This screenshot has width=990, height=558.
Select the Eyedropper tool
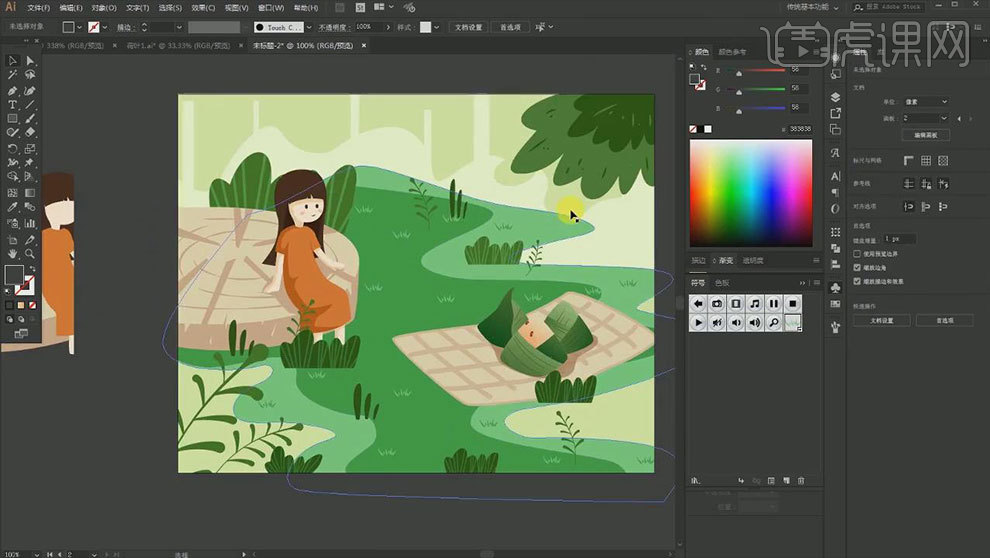12,207
